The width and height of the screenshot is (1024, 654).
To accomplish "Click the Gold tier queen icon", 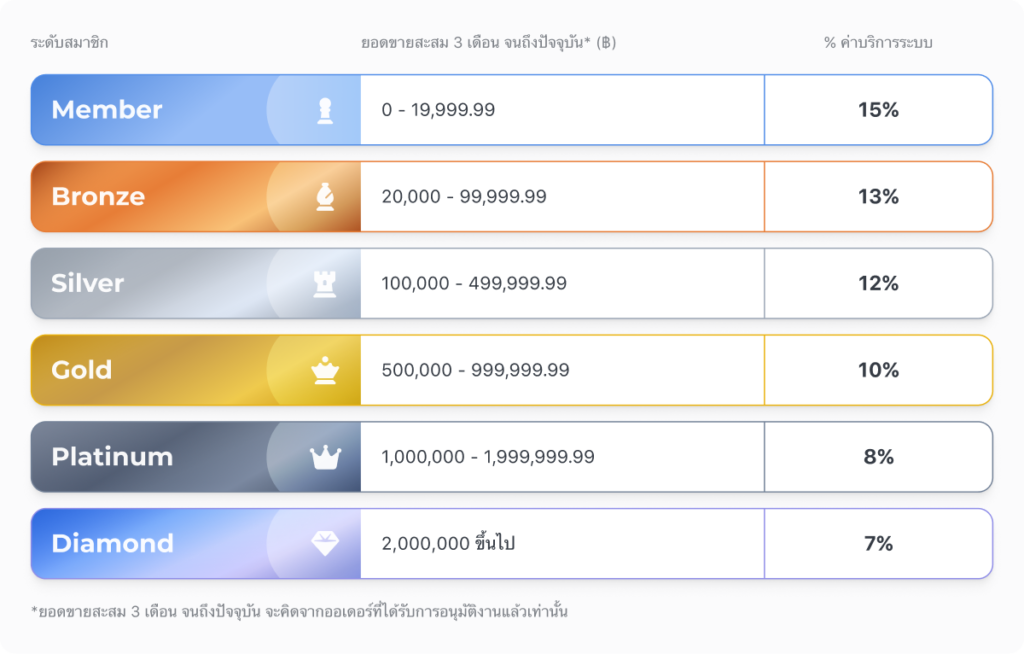I will pyautogui.click(x=325, y=371).
